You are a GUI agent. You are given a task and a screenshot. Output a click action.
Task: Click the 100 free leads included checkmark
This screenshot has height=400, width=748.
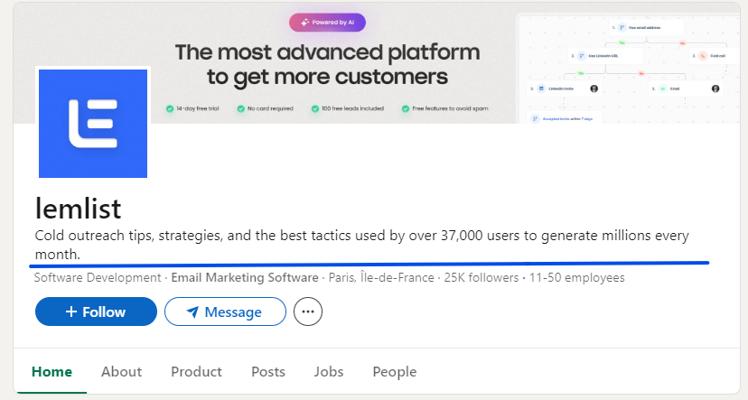315,109
